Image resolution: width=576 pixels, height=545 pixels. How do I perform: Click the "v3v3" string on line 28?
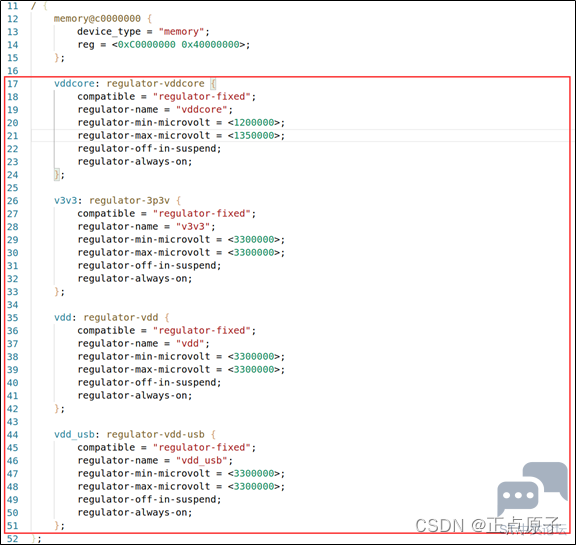point(193,227)
